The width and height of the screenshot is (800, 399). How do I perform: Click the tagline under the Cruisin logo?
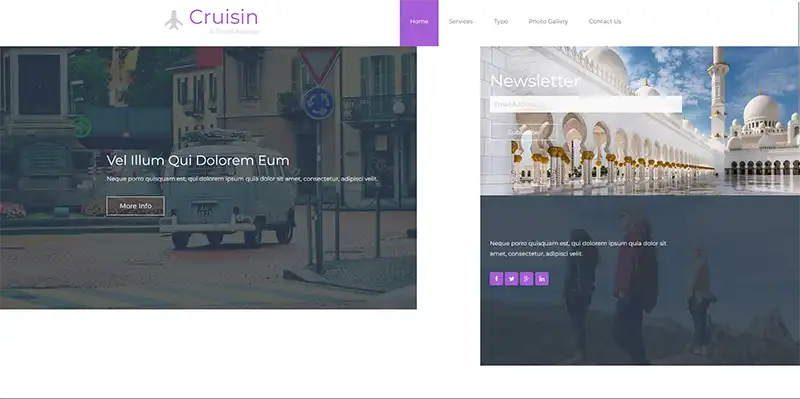coord(234,32)
